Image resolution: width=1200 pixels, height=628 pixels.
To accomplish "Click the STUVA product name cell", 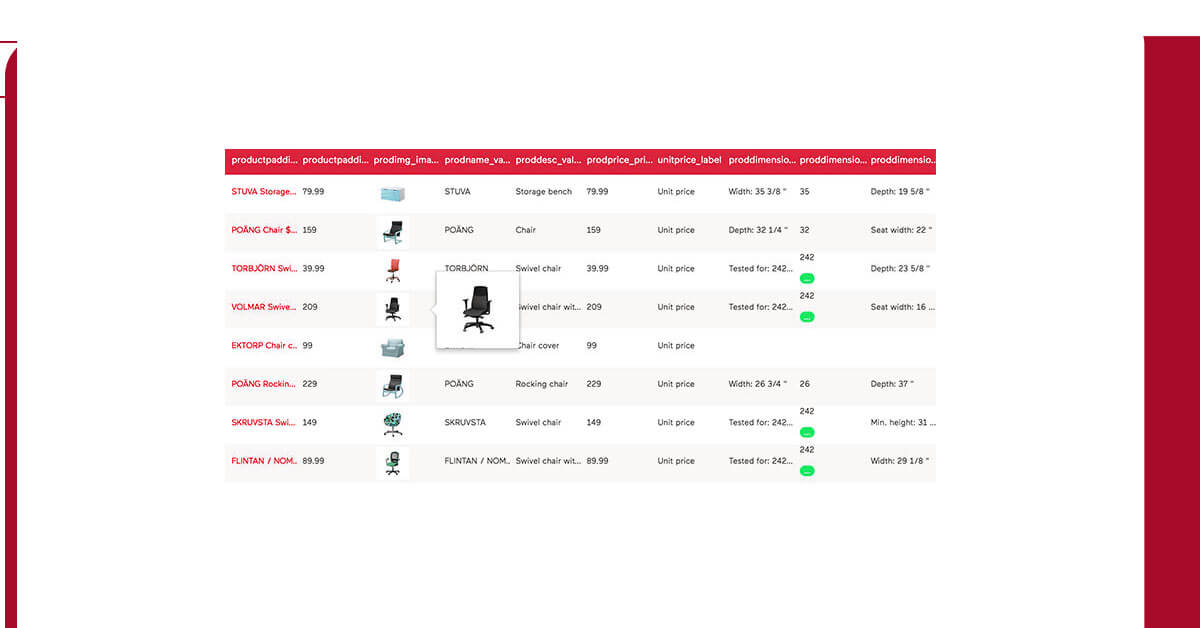I will pos(457,191).
